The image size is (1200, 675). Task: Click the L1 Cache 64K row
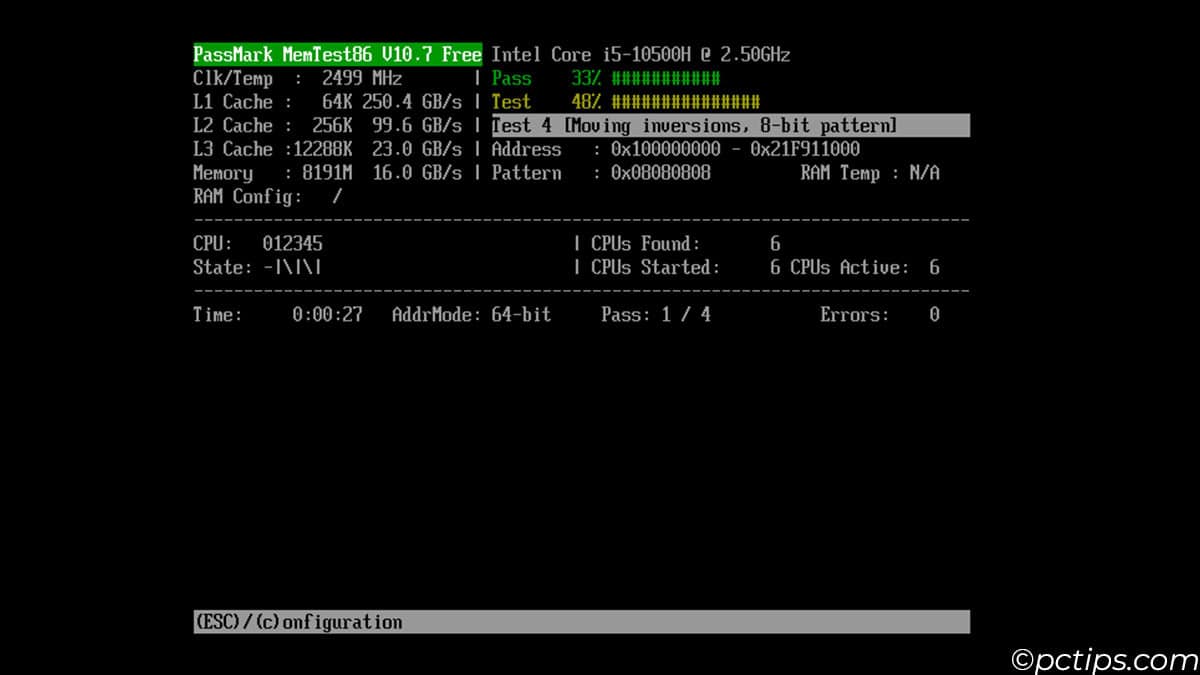click(327, 102)
